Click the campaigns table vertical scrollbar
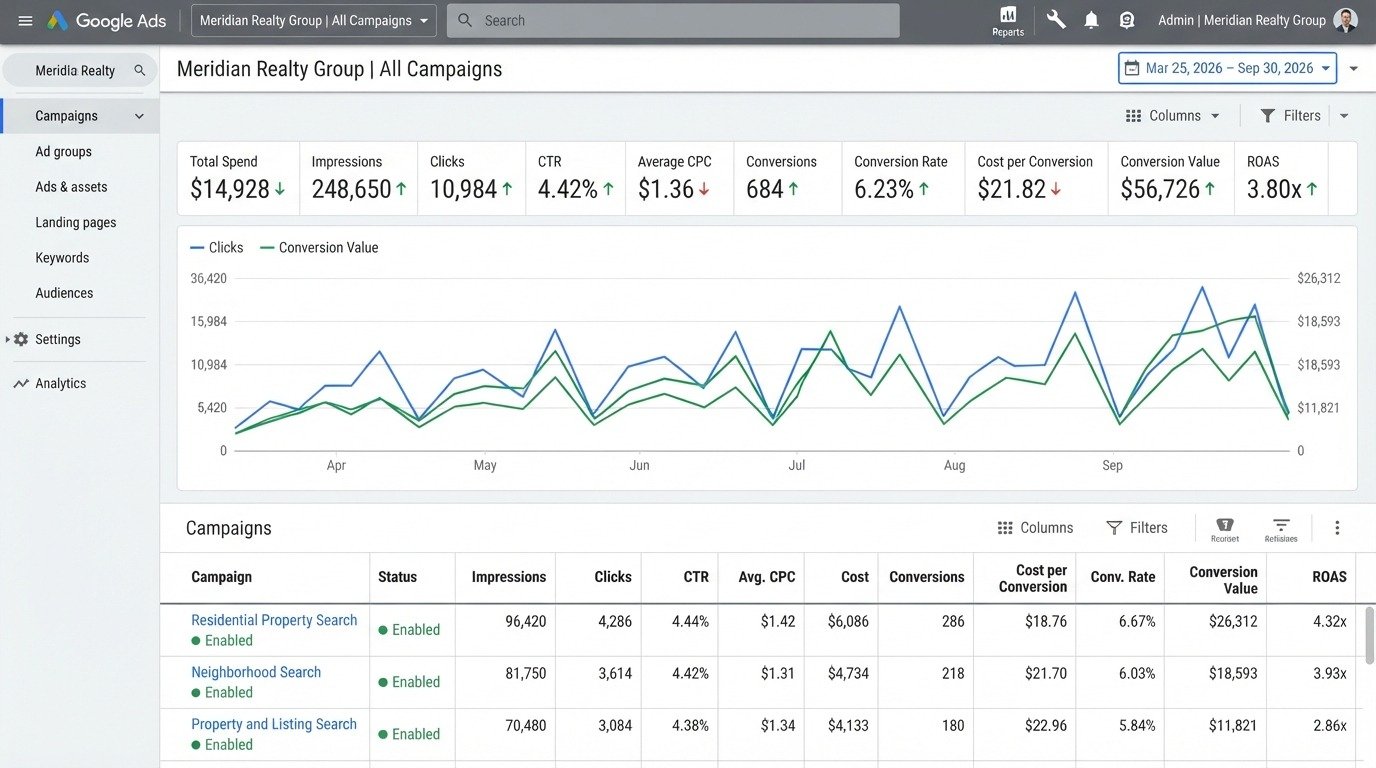1376x768 pixels. click(x=1369, y=638)
